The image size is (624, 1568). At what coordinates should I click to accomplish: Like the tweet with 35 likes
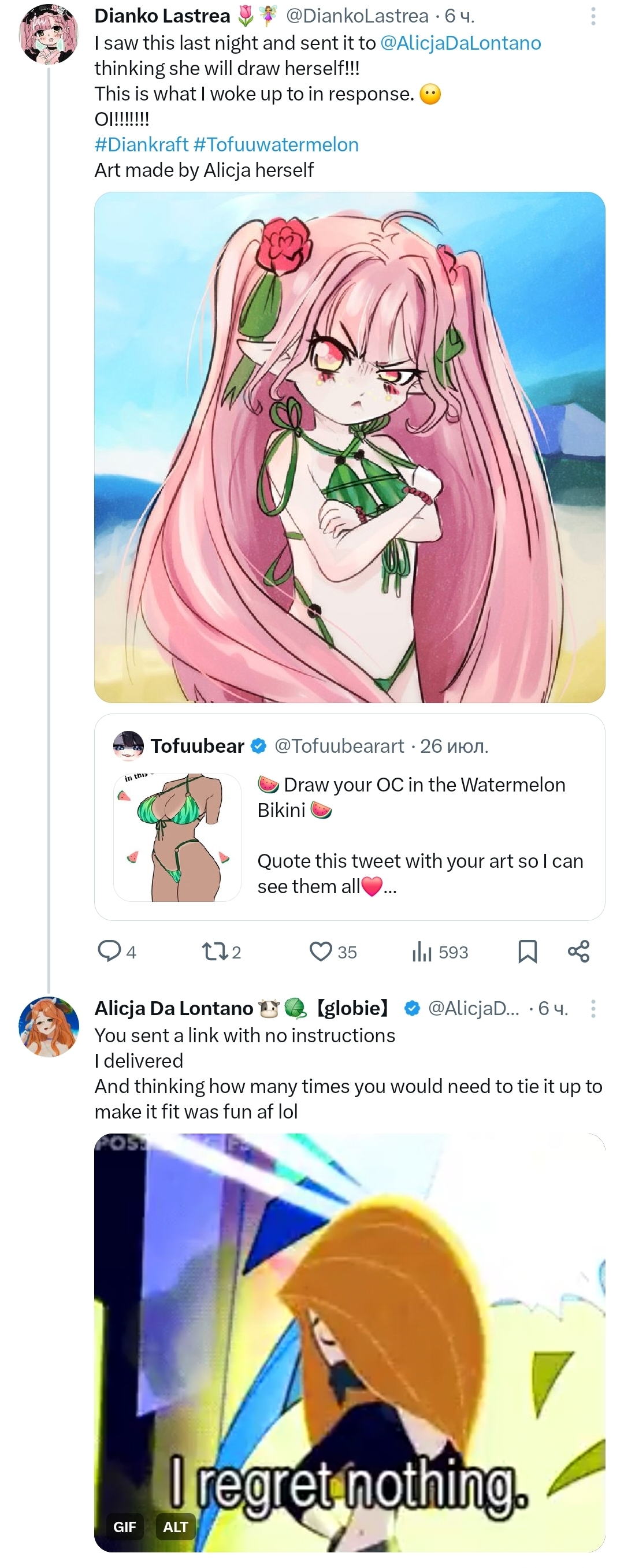[321, 952]
